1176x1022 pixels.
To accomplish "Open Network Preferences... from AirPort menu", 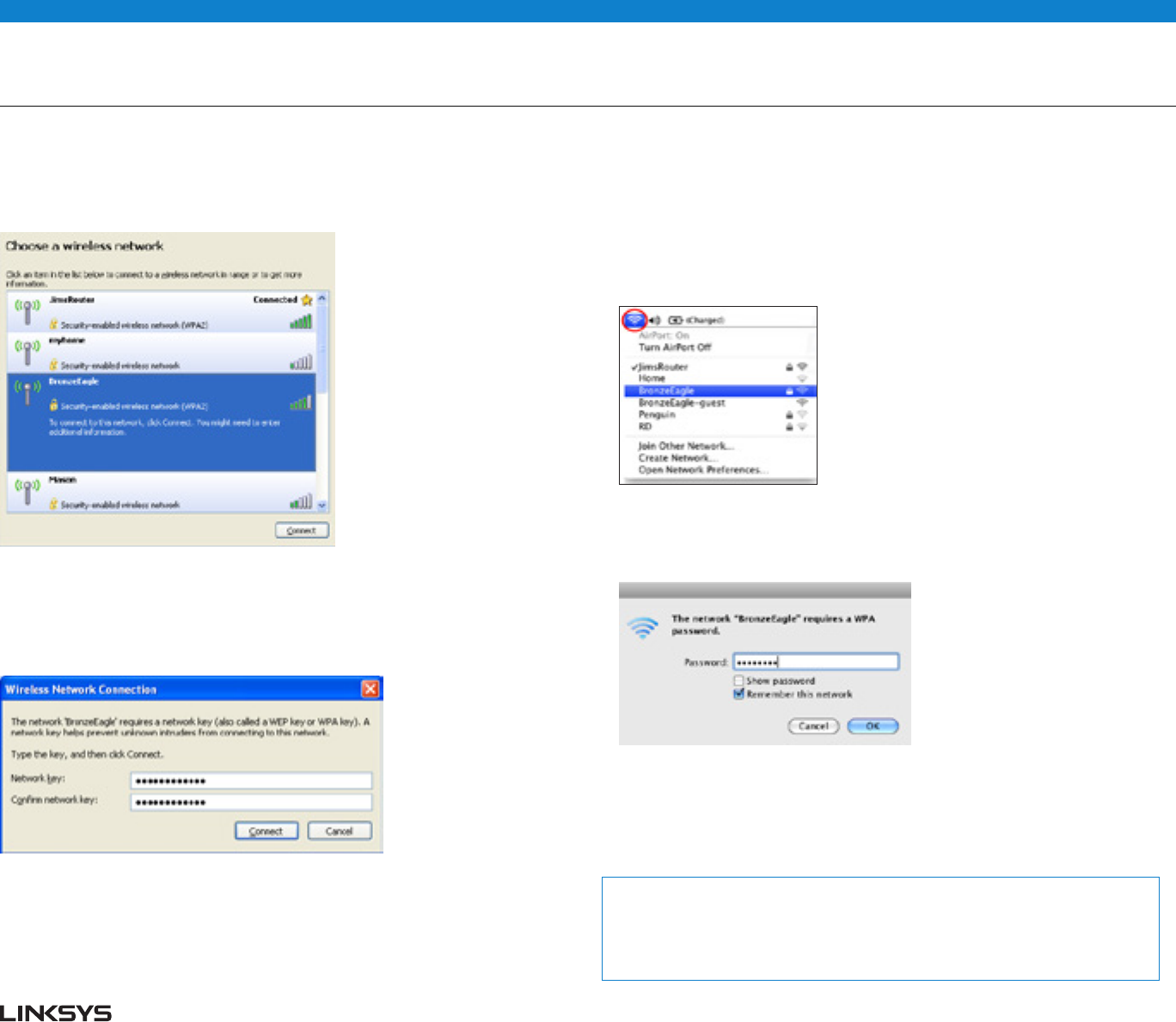I will coord(703,470).
